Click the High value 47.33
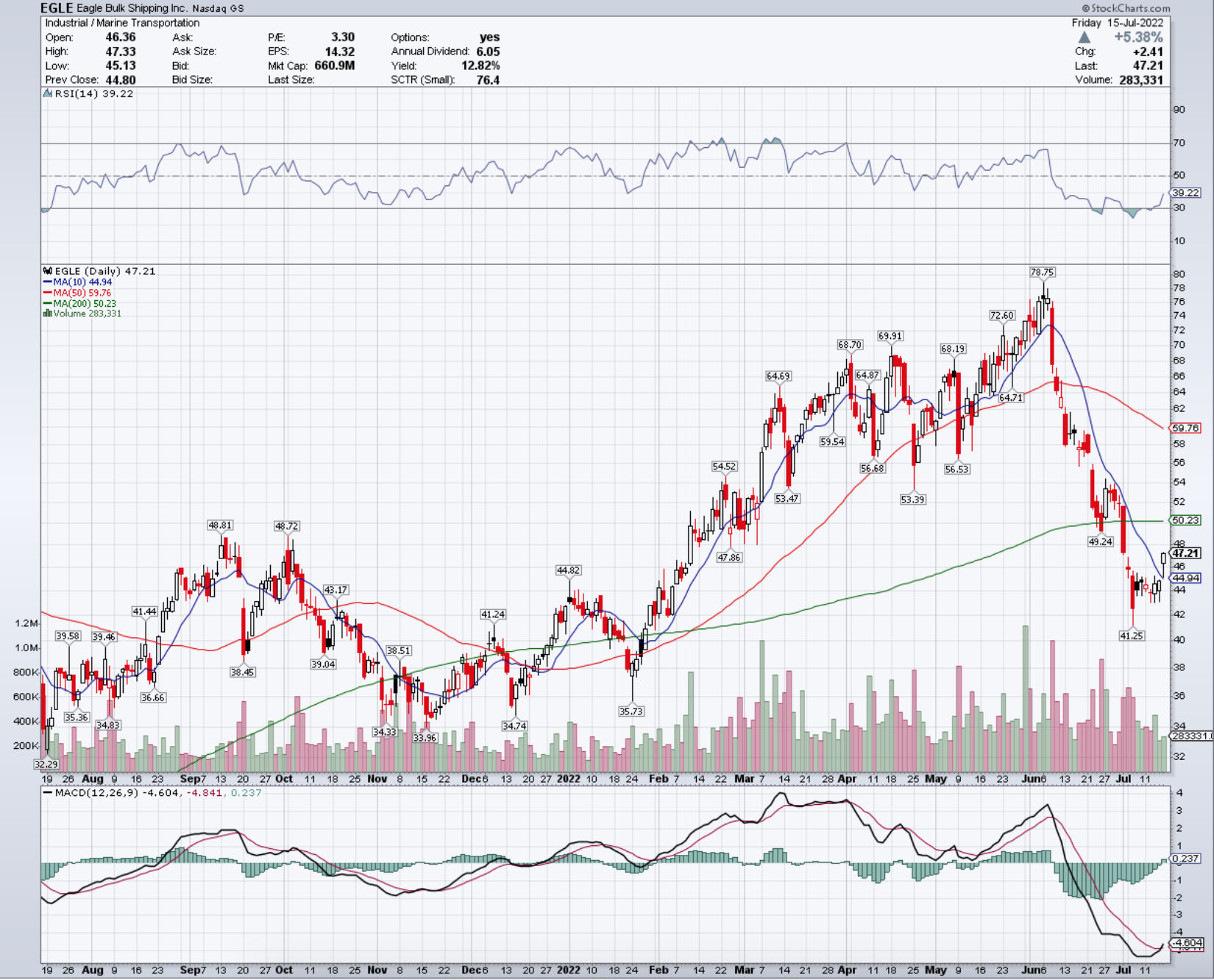The width and height of the screenshot is (1214, 980). click(x=121, y=52)
